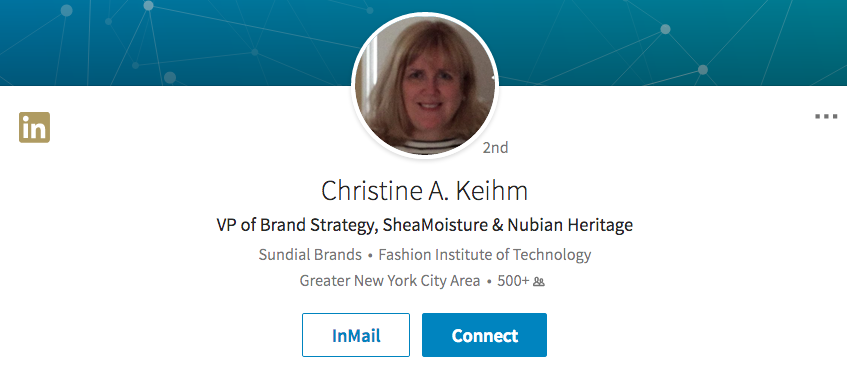Image resolution: width=847 pixels, height=385 pixels.
Task: Click the Greater New York City Area location
Action: click(x=389, y=281)
